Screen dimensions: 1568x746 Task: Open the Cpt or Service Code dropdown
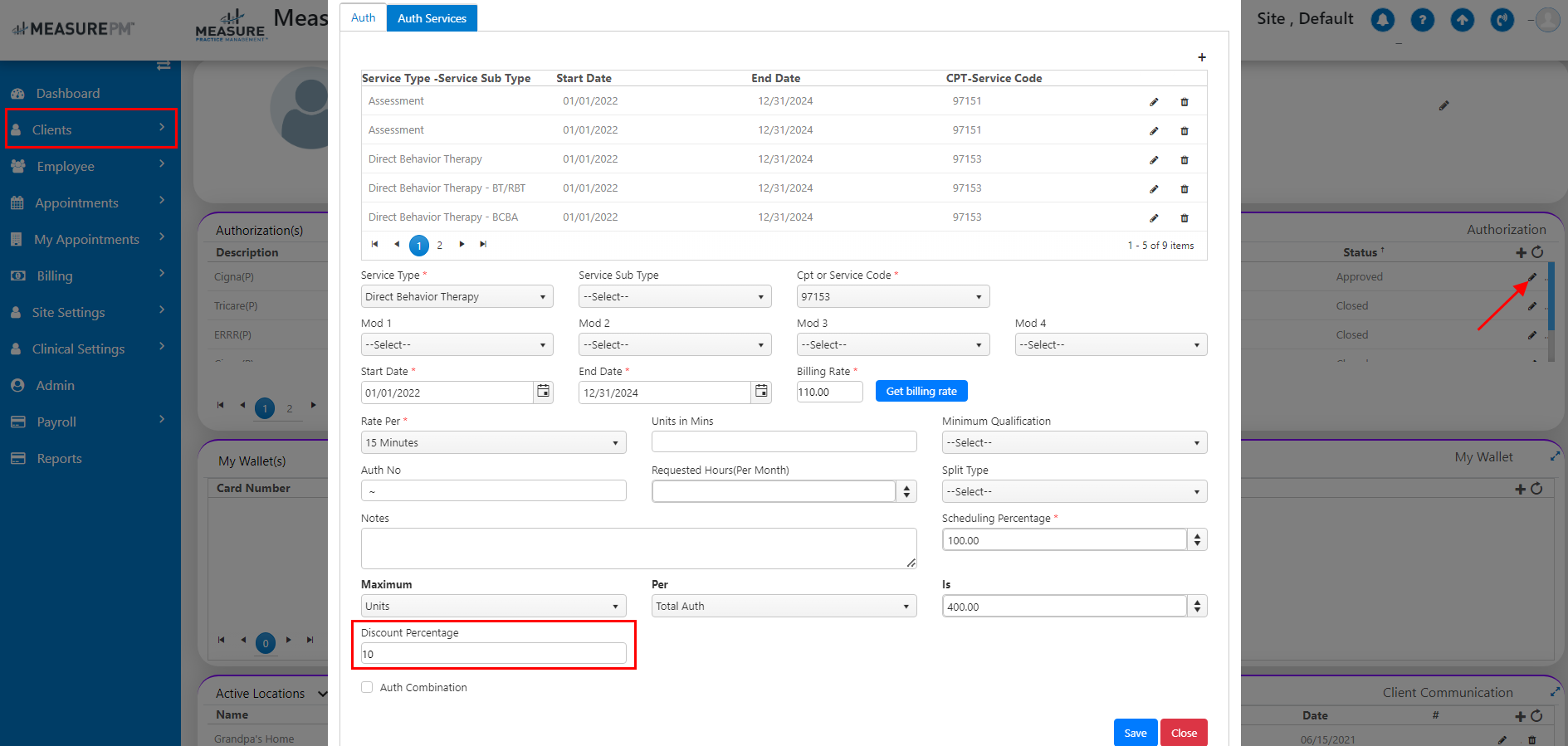tap(893, 296)
